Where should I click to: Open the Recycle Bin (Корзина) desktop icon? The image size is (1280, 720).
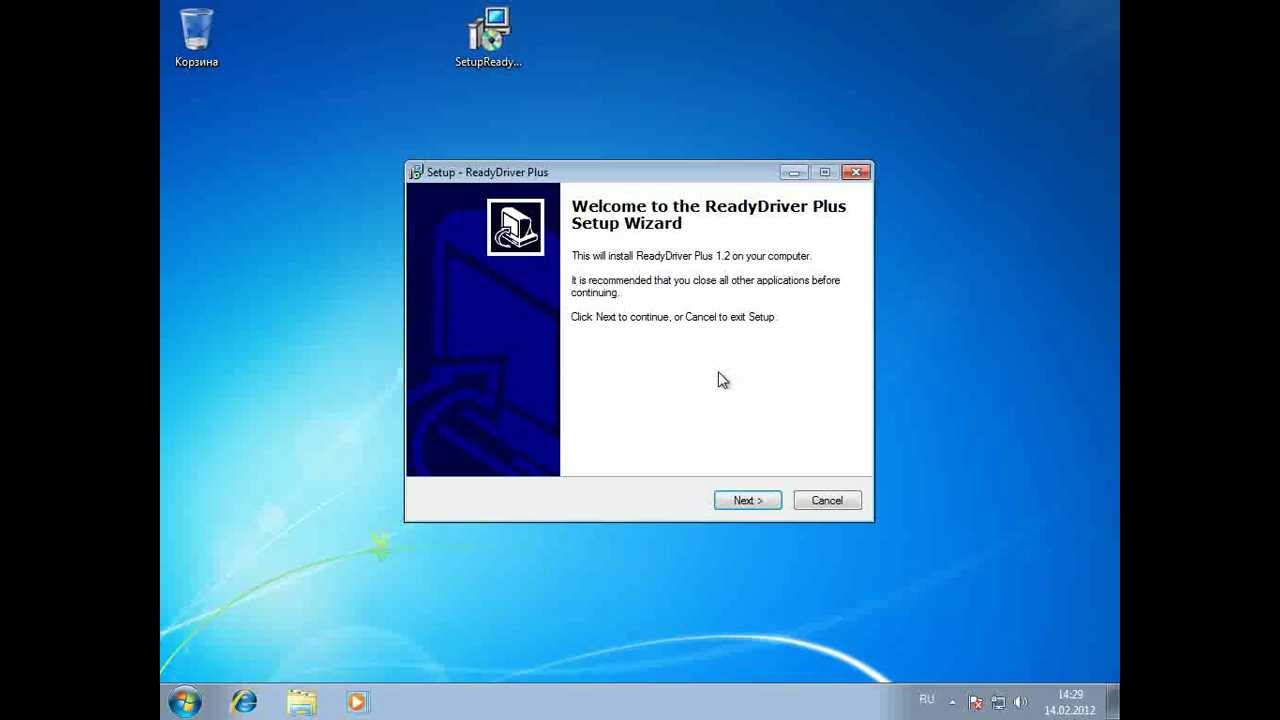pyautogui.click(x=196, y=38)
